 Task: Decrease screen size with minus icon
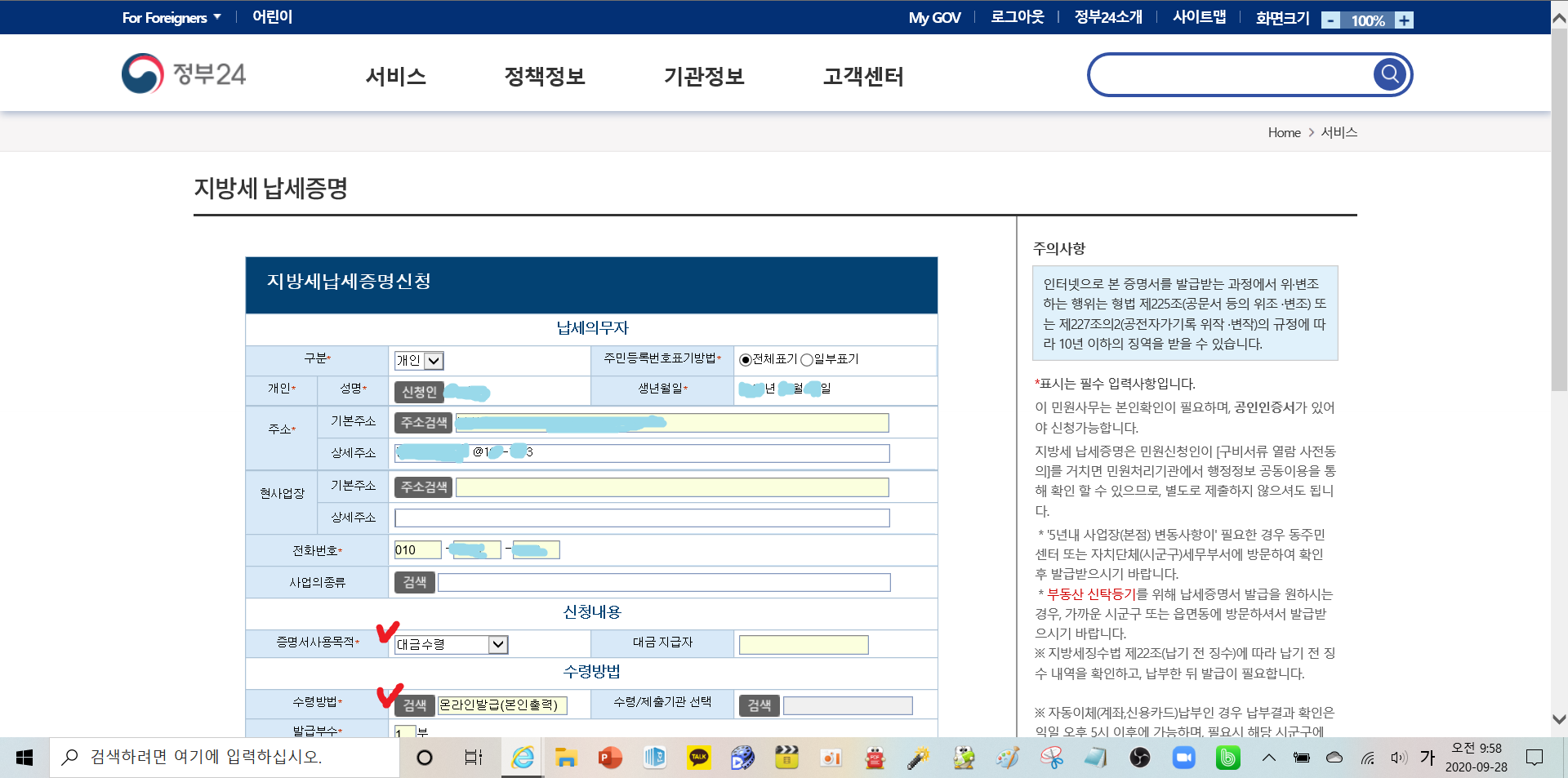pyautogui.click(x=1331, y=20)
